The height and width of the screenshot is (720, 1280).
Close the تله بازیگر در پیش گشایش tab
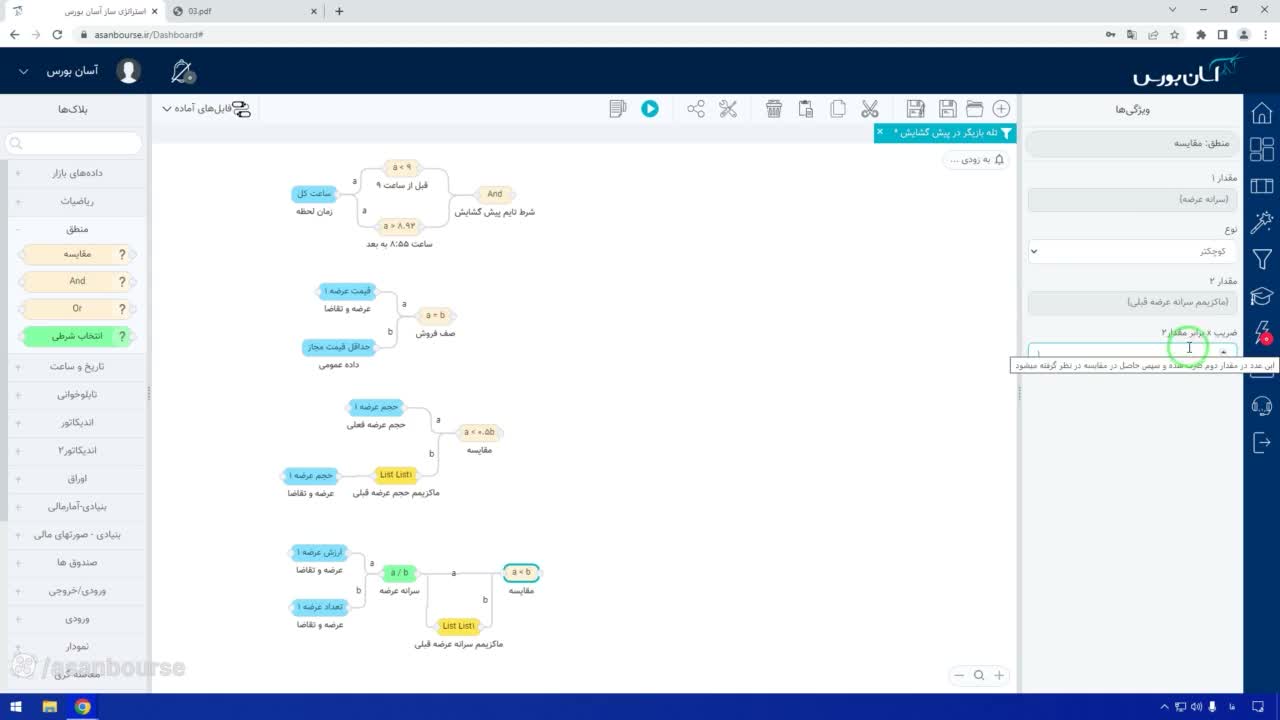coord(880,132)
